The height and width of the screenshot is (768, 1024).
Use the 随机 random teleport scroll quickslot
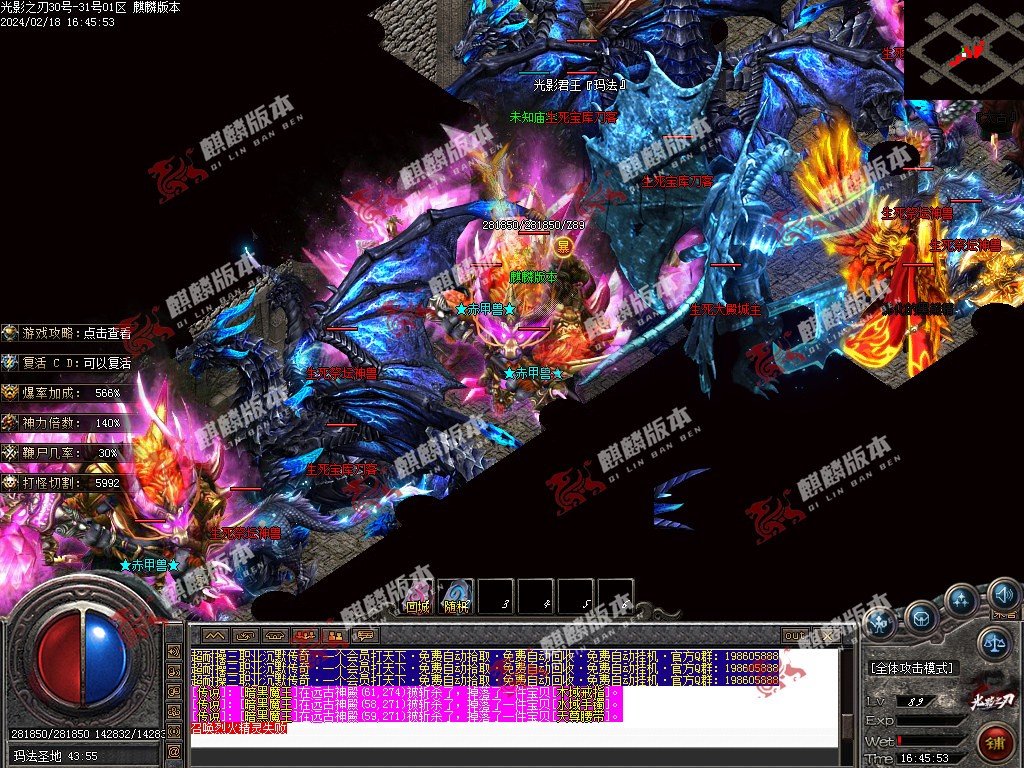[x=456, y=597]
